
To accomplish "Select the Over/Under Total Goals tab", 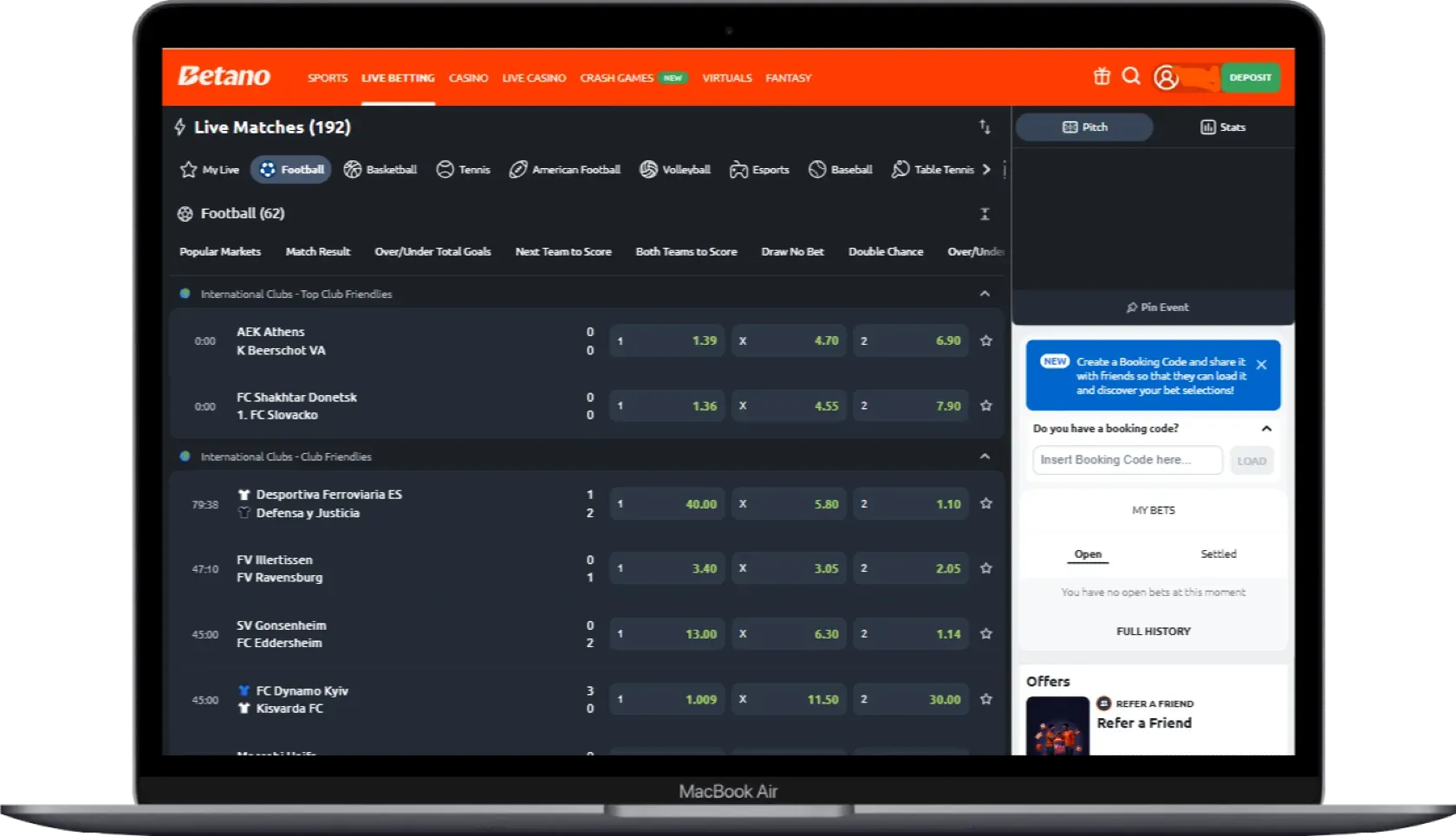I will (x=432, y=252).
